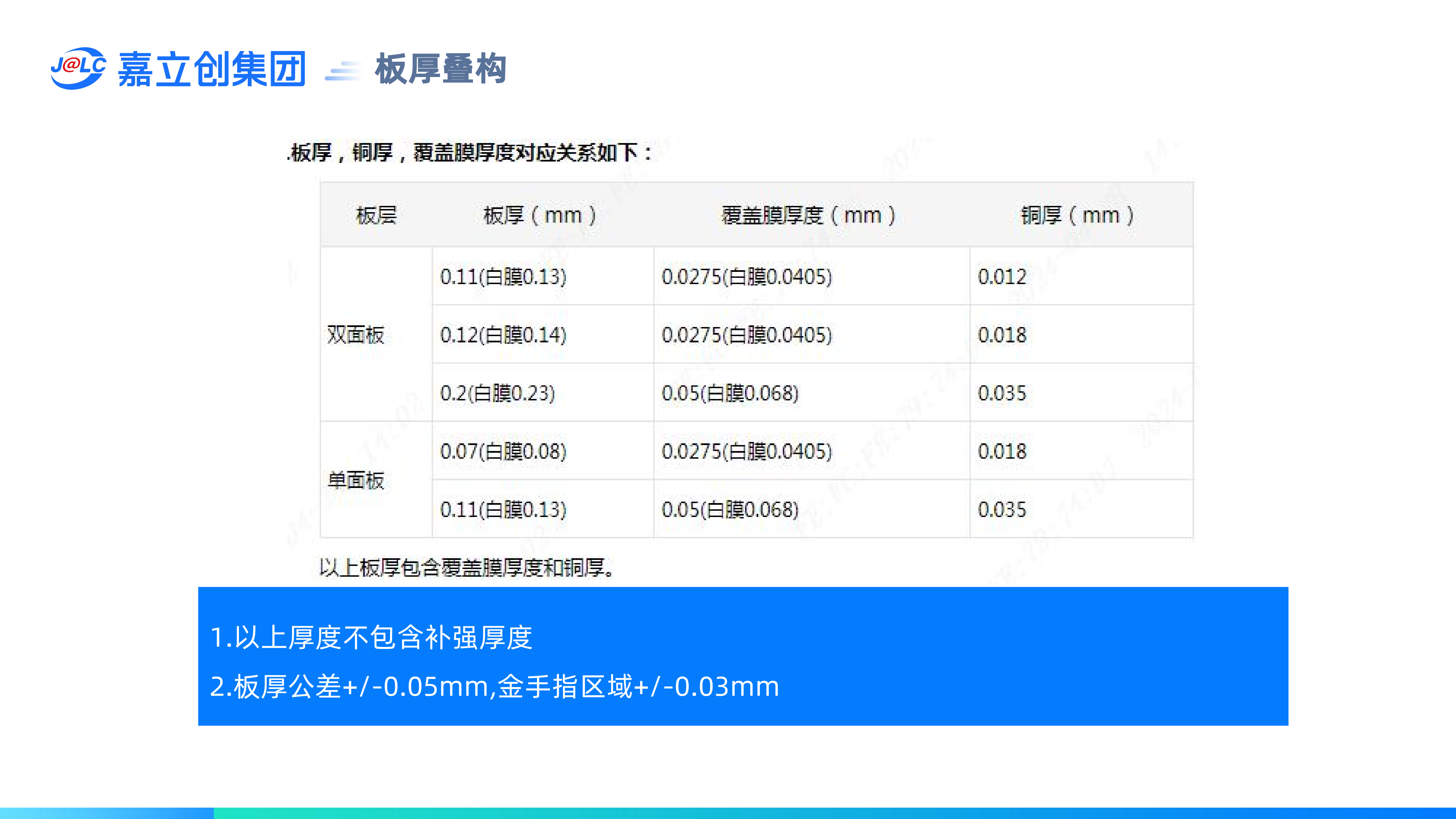This screenshot has height=819, width=1456.
Task: Click the 铜厚（mm）column header
Action: (x=1077, y=215)
